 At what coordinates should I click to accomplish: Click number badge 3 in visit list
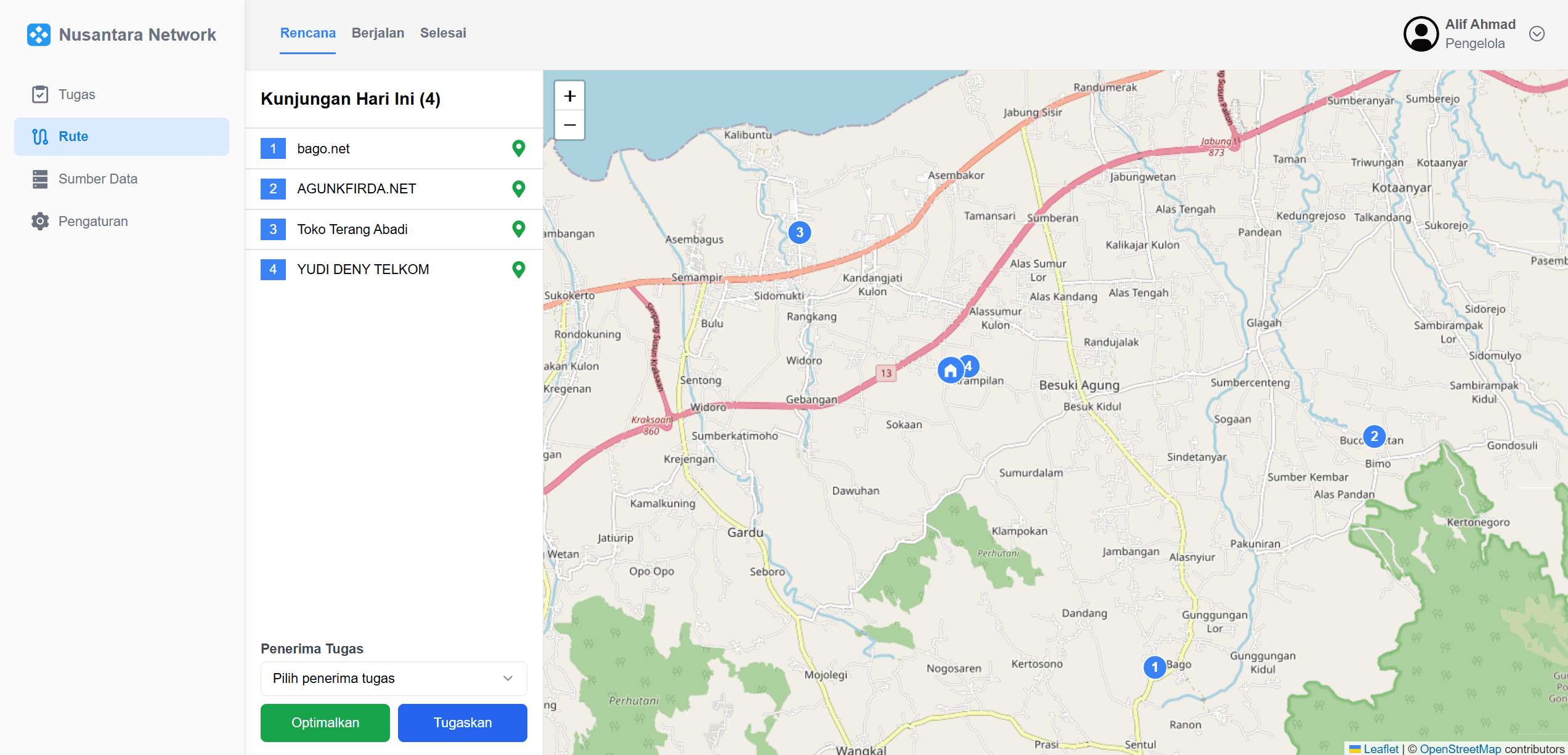click(273, 229)
